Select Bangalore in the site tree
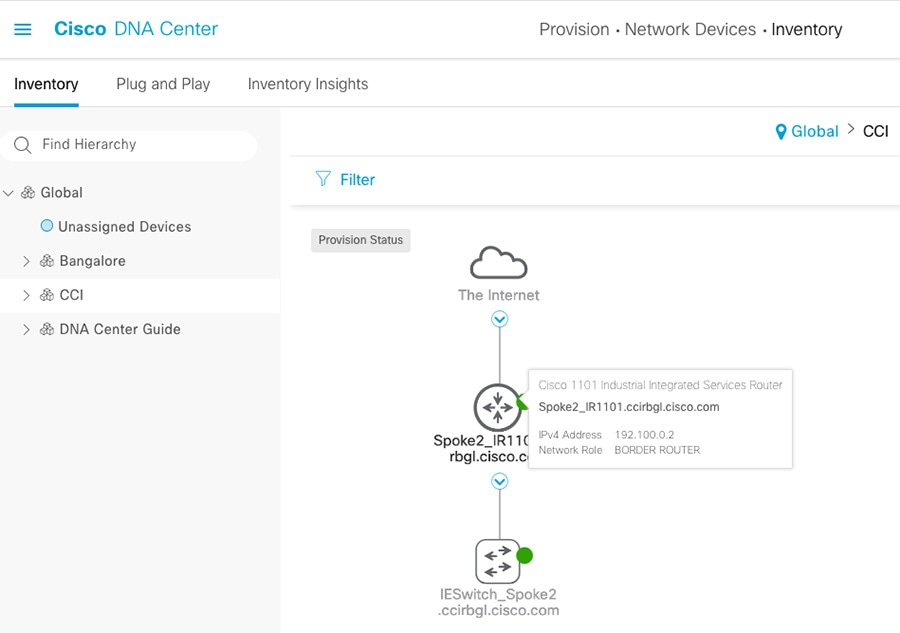The image size is (900, 633). (92, 261)
